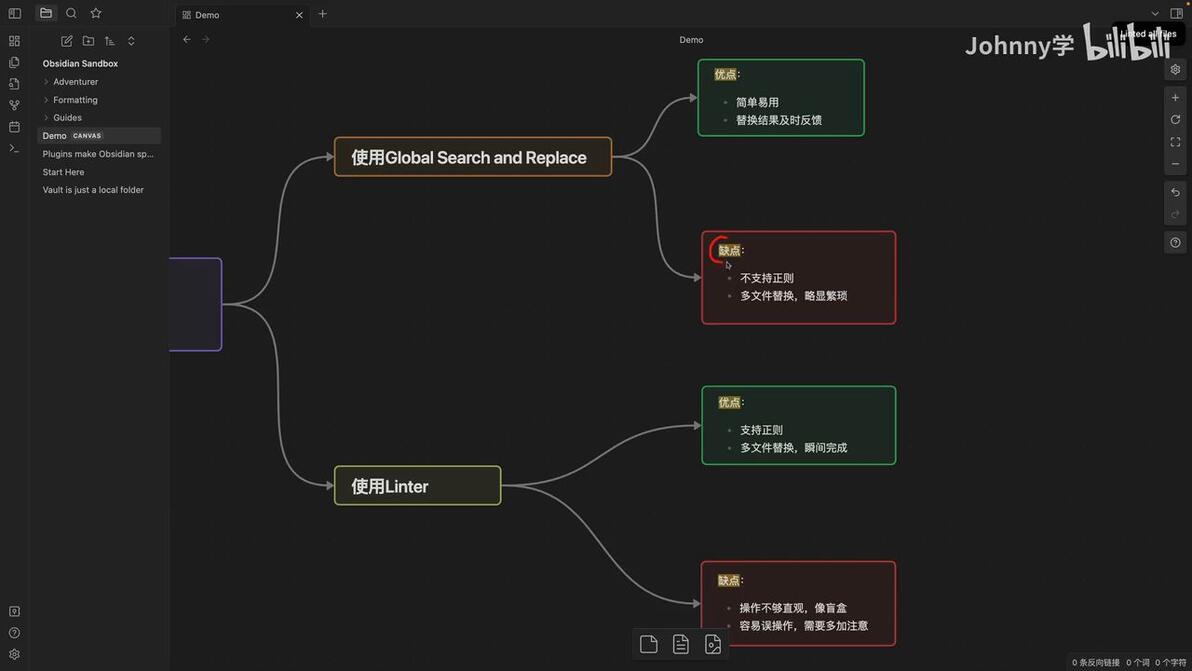
Task: Open a new tab with plus
Action: pyautogui.click(x=322, y=14)
